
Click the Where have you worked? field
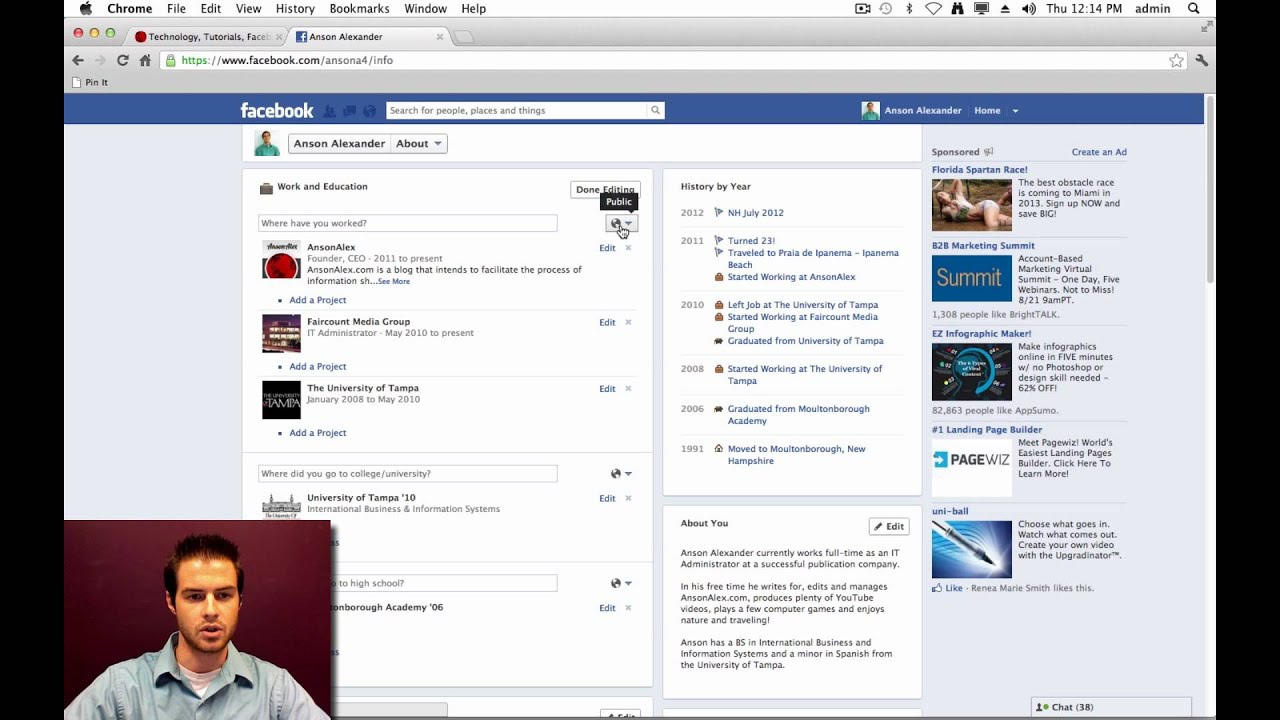[407, 223]
